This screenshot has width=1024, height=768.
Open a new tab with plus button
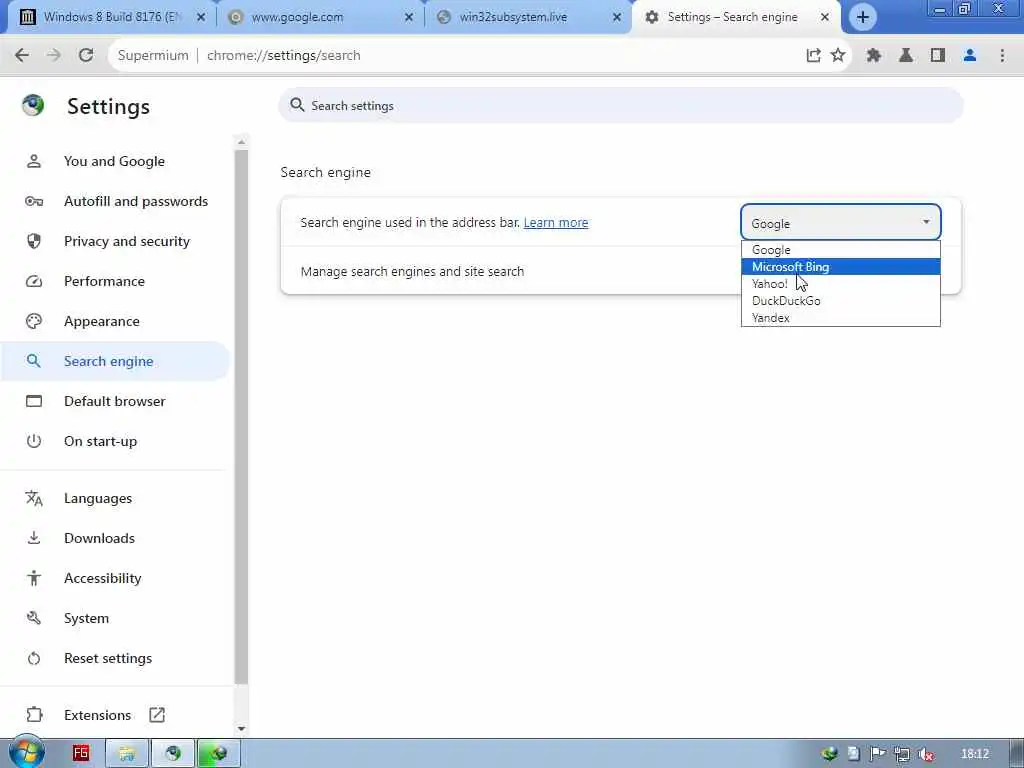(862, 17)
